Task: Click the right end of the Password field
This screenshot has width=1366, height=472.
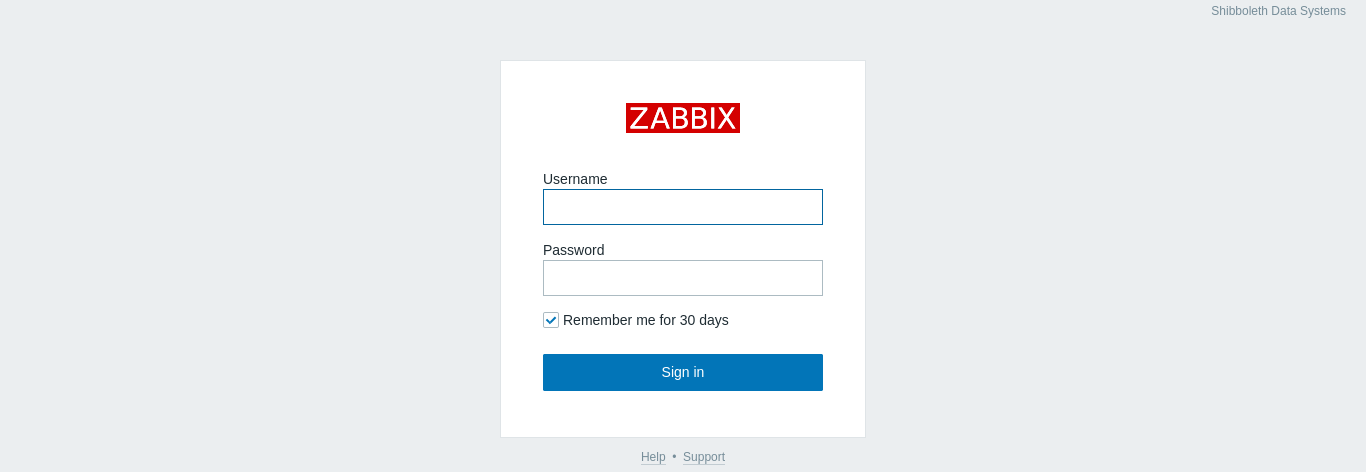Action: [x=814, y=278]
